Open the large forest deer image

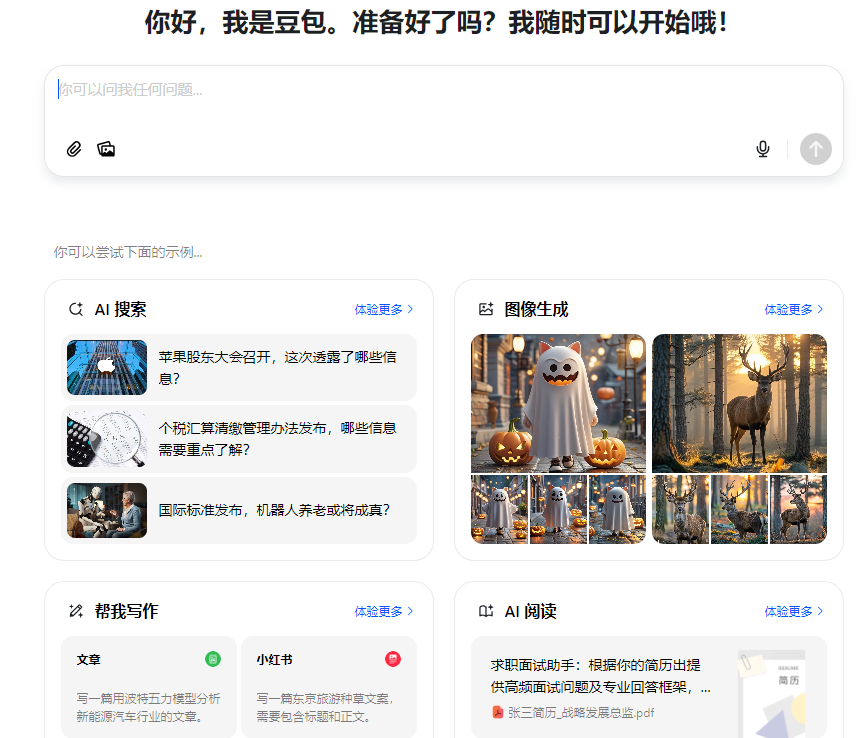(x=739, y=403)
